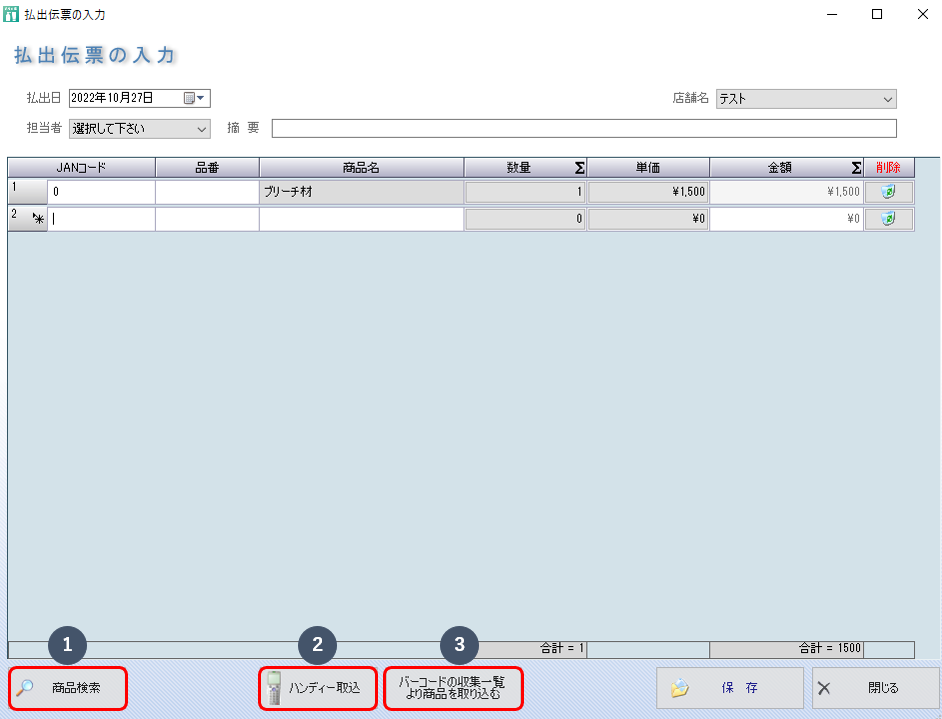
Task: Click the 摘要 text field
Action: point(583,129)
